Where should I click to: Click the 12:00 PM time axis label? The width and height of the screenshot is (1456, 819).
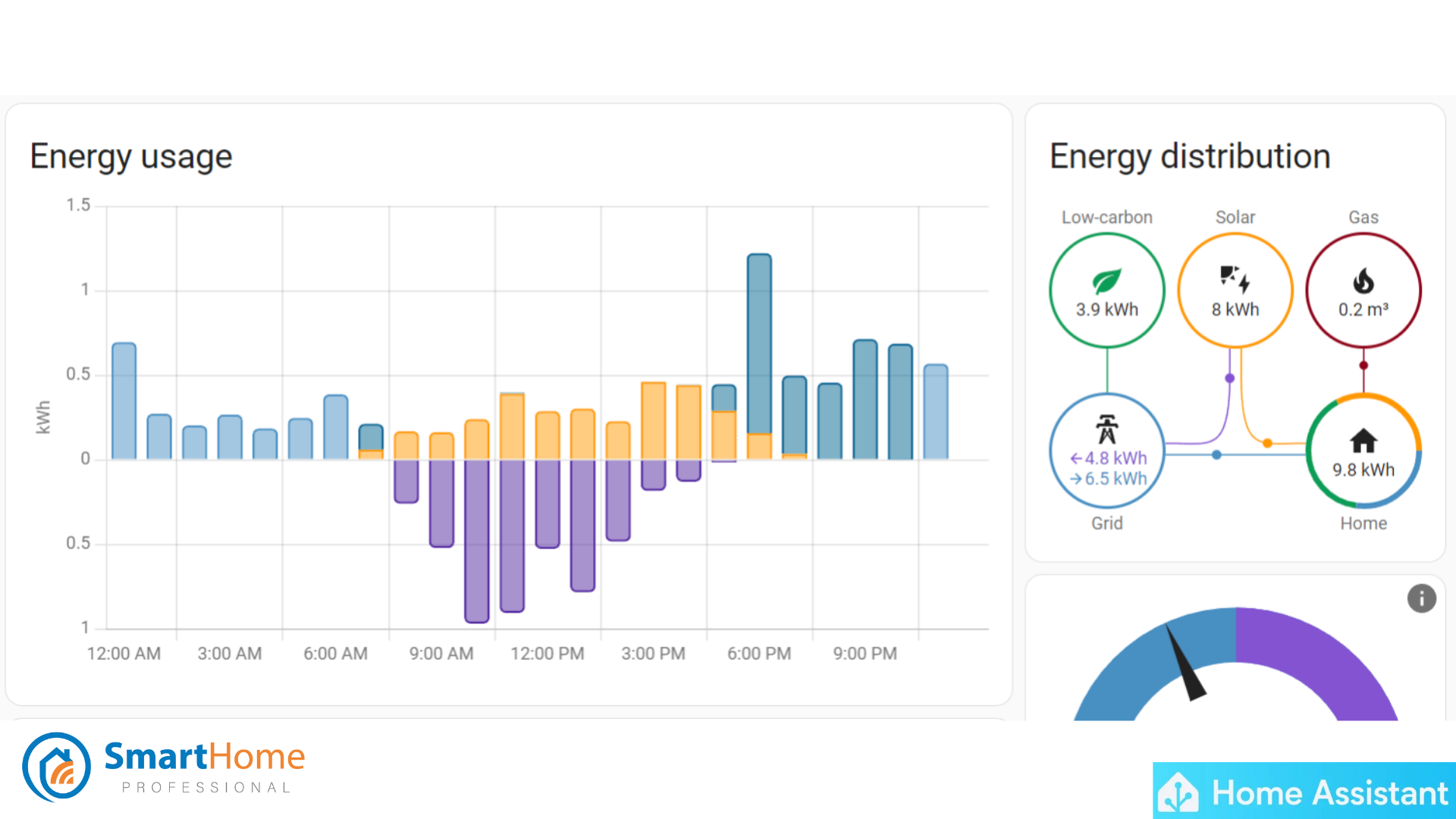547,654
